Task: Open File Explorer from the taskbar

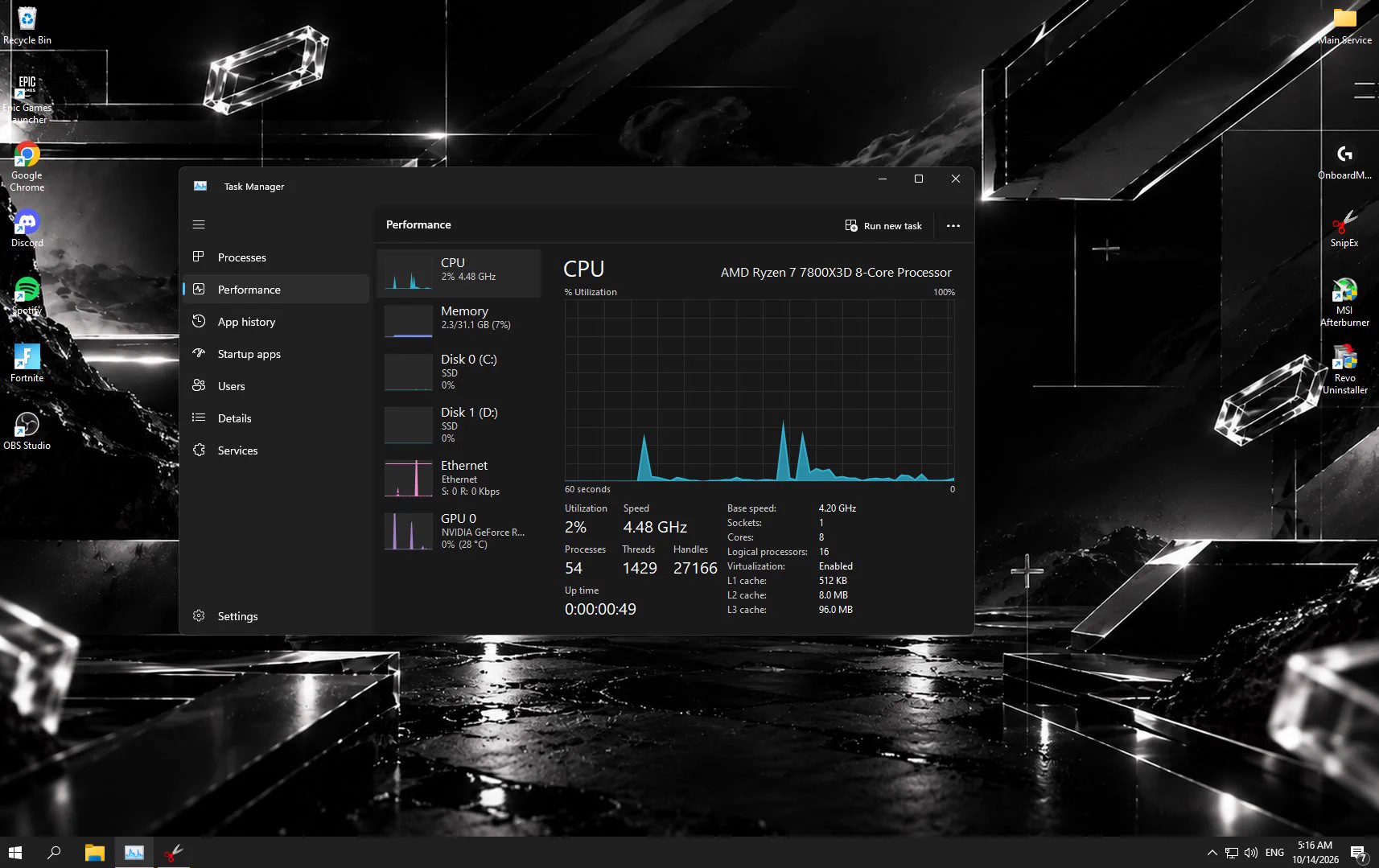Action: 95,853
